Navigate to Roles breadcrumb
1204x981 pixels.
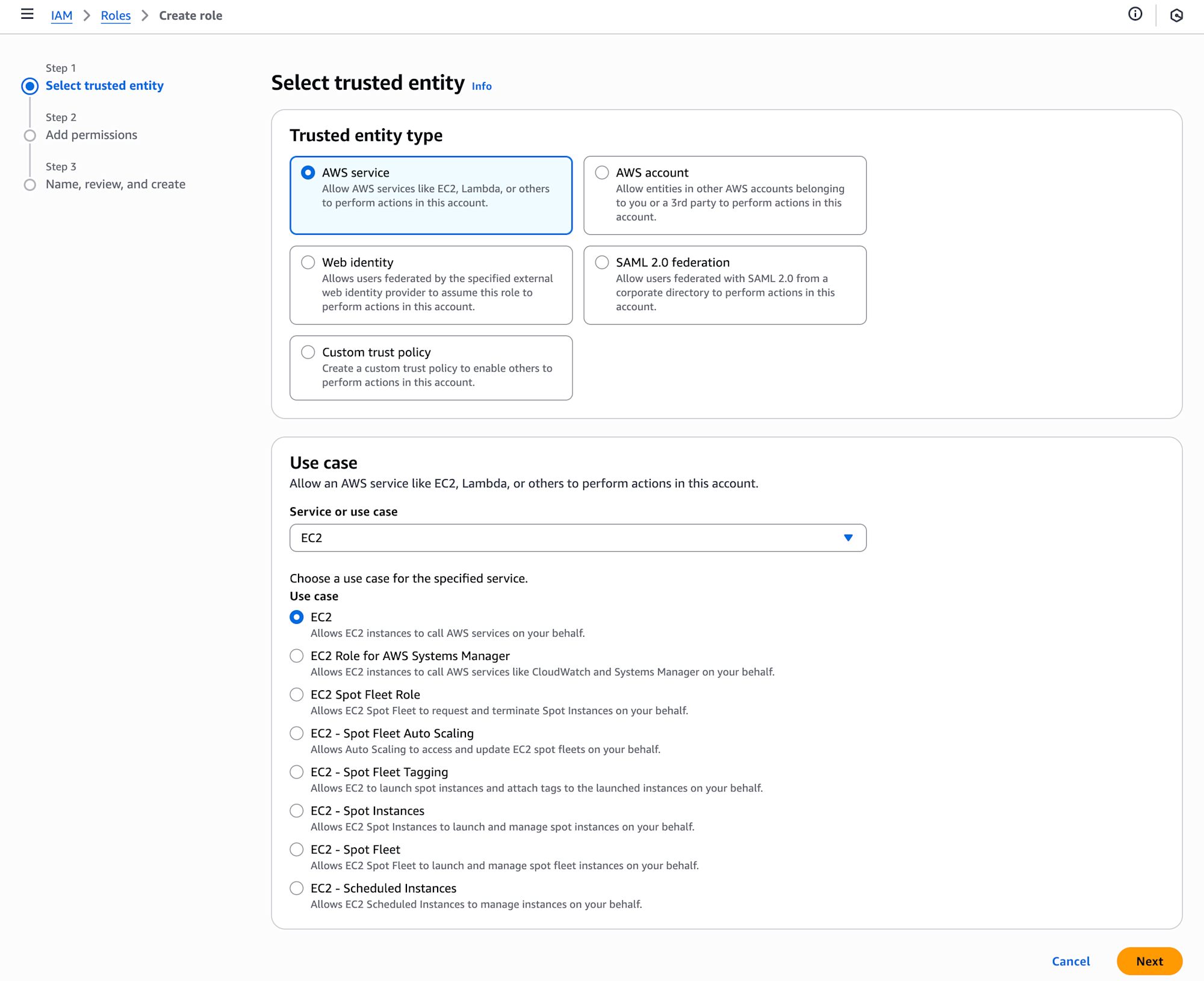[116, 16]
